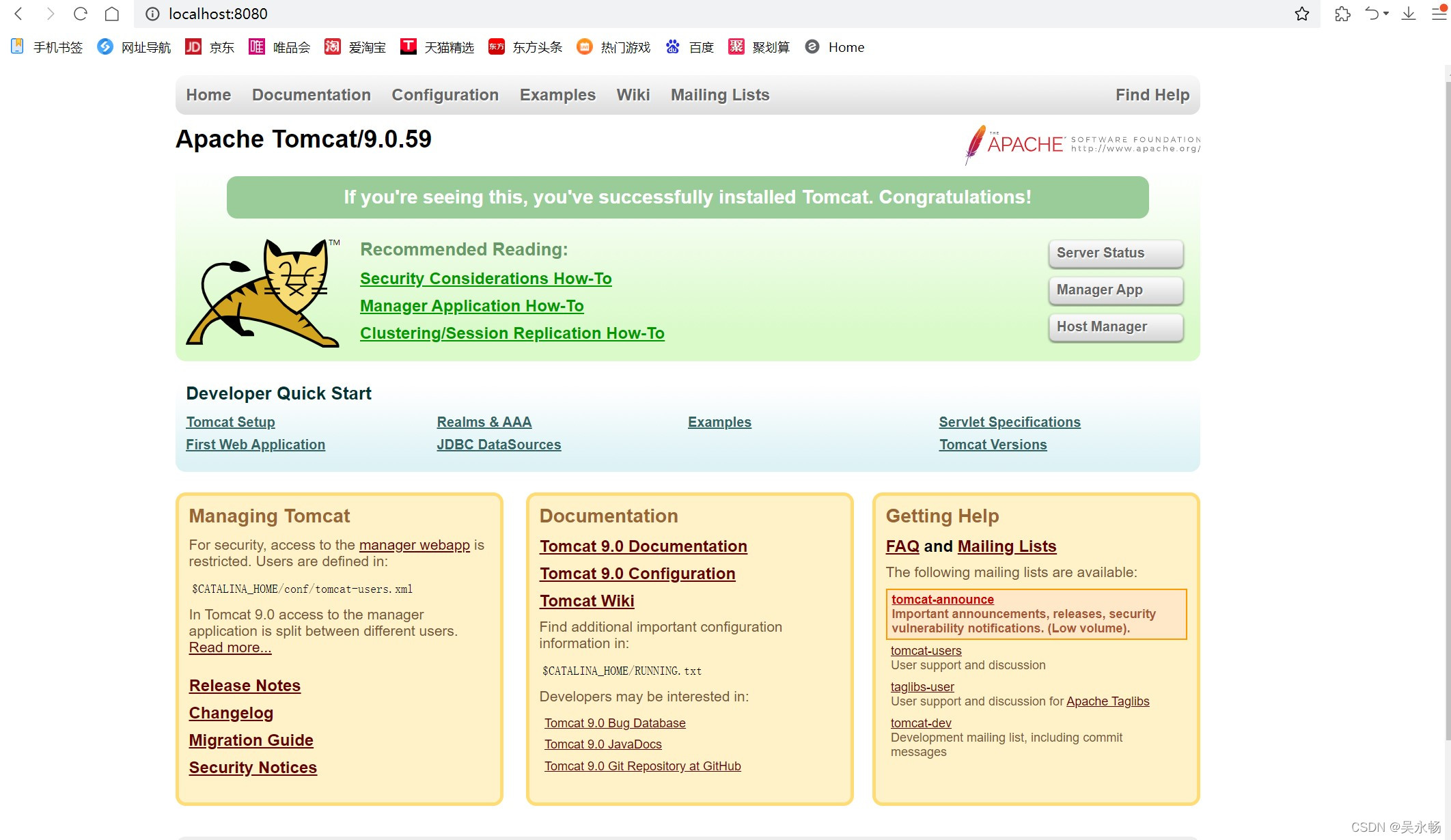Click the vertical page scrollbar
Viewport: 1451px width, 840px height.
[x=1447, y=410]
